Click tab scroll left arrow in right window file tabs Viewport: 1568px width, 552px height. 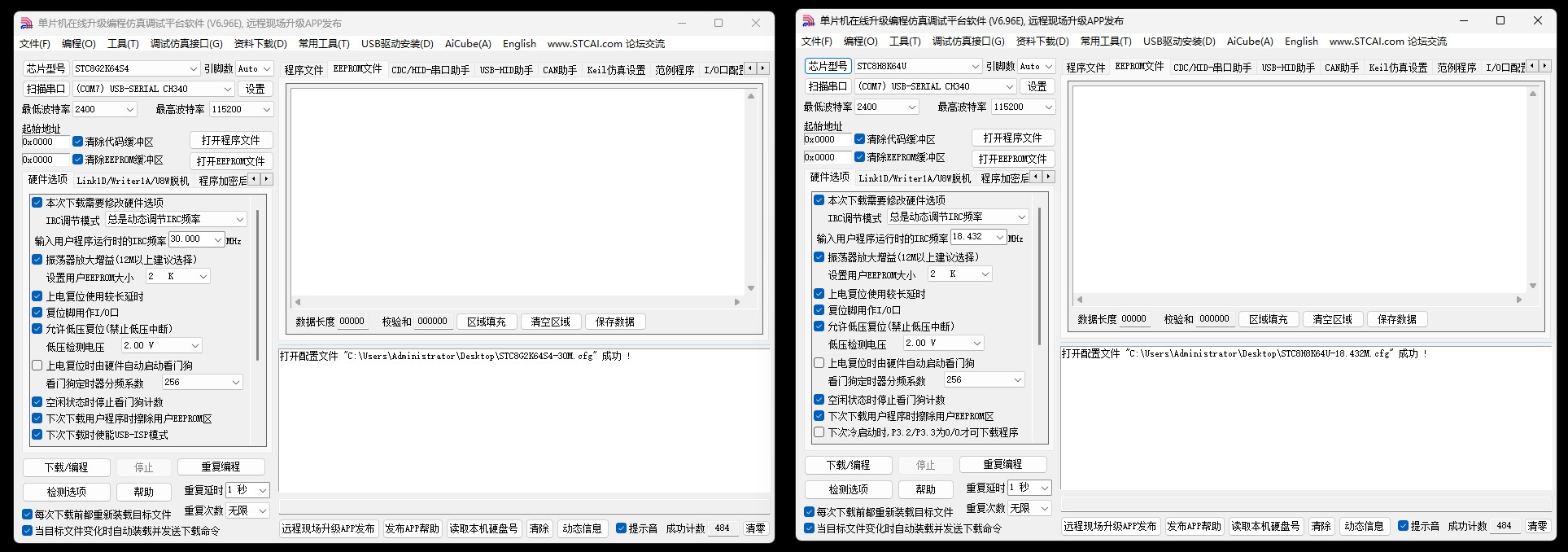click(x=1532, y=66)
